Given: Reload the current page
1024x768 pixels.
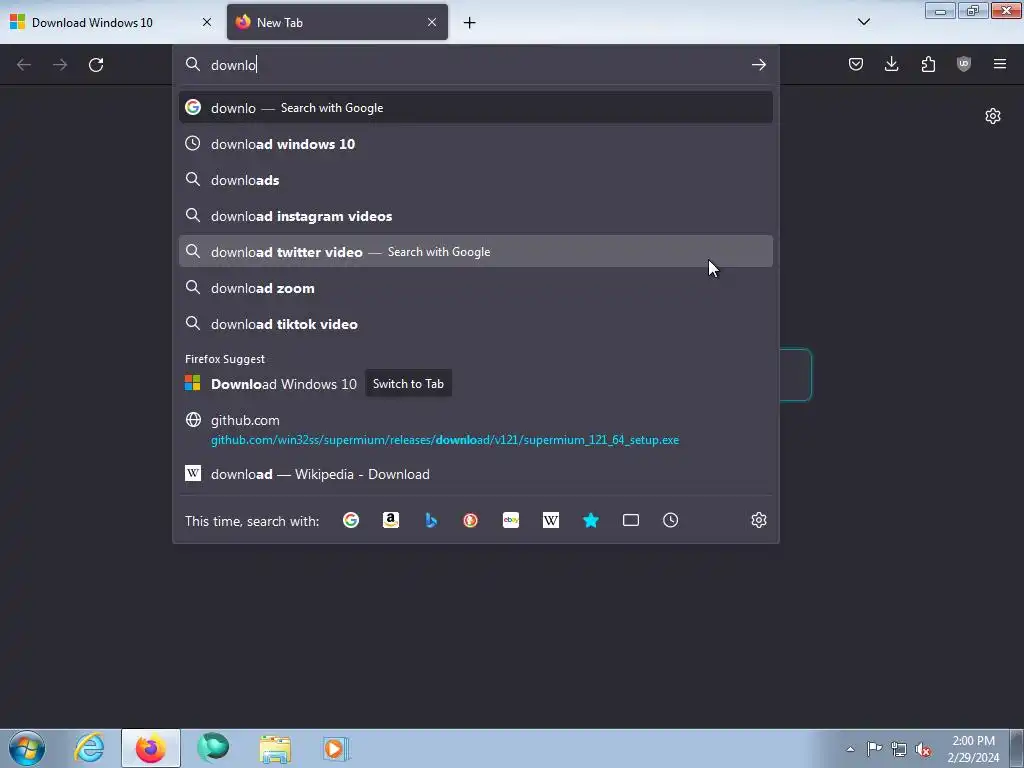Looking at the screenshot, I should point(96,65).
